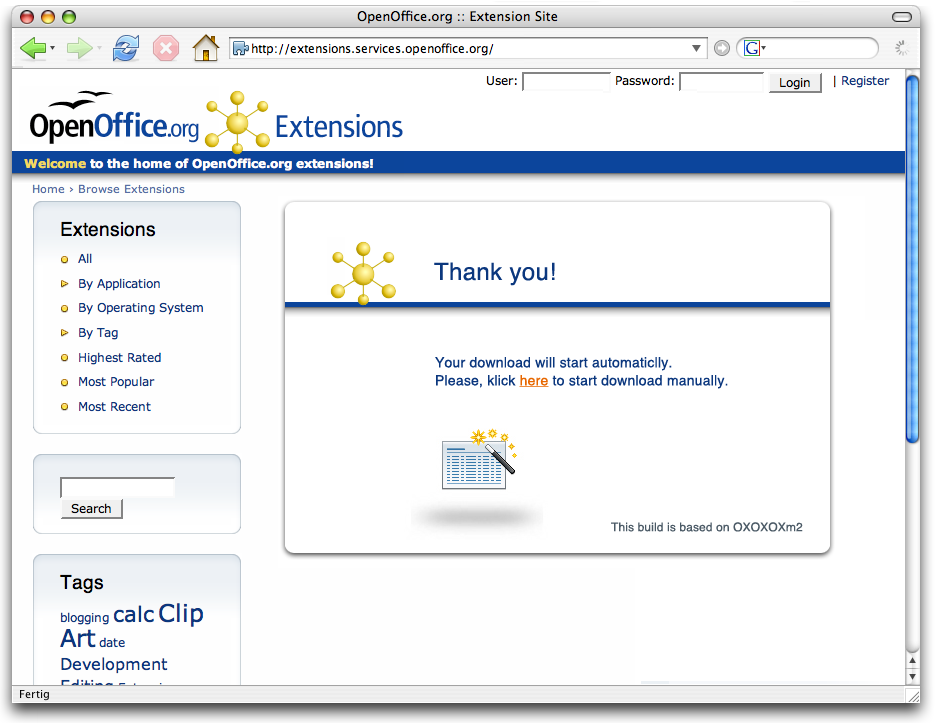Screen dimensions: 936x725
Task: Open the Most Popular extensions list
Action: 116,382
